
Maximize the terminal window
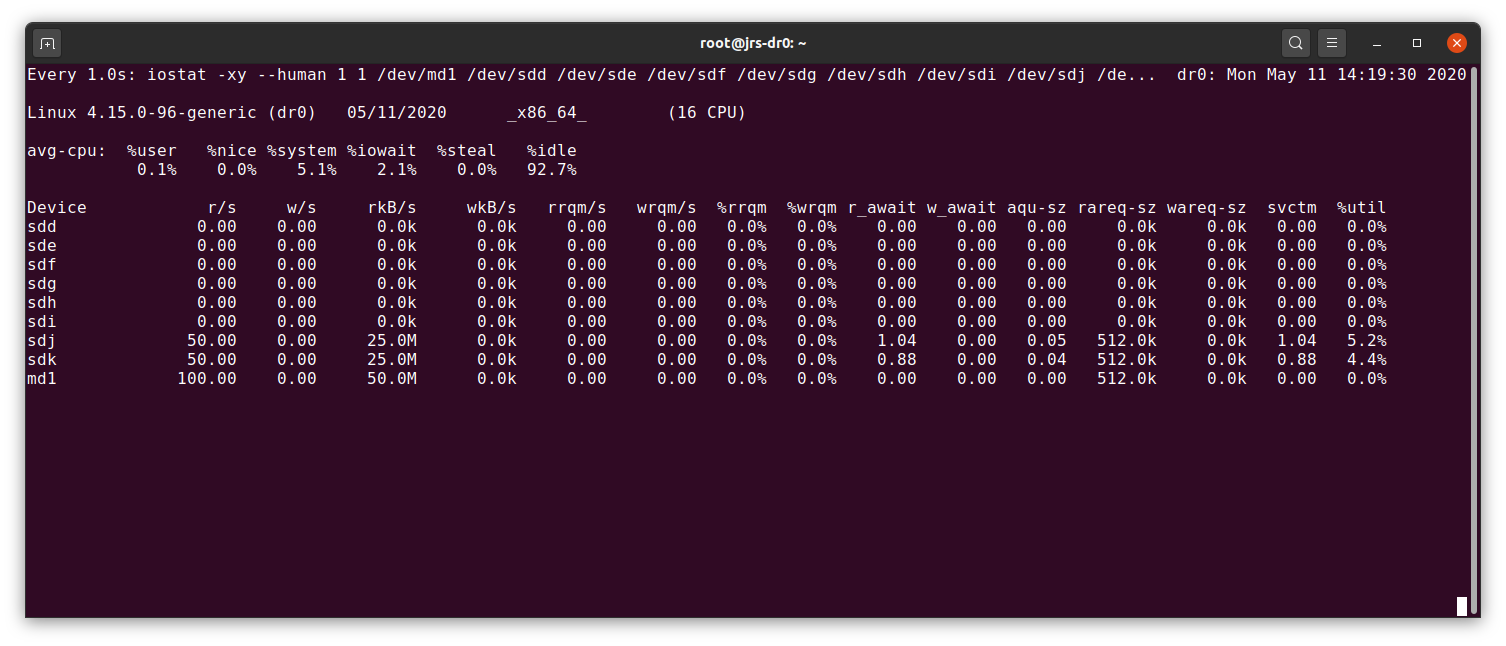pos(1417,43)
